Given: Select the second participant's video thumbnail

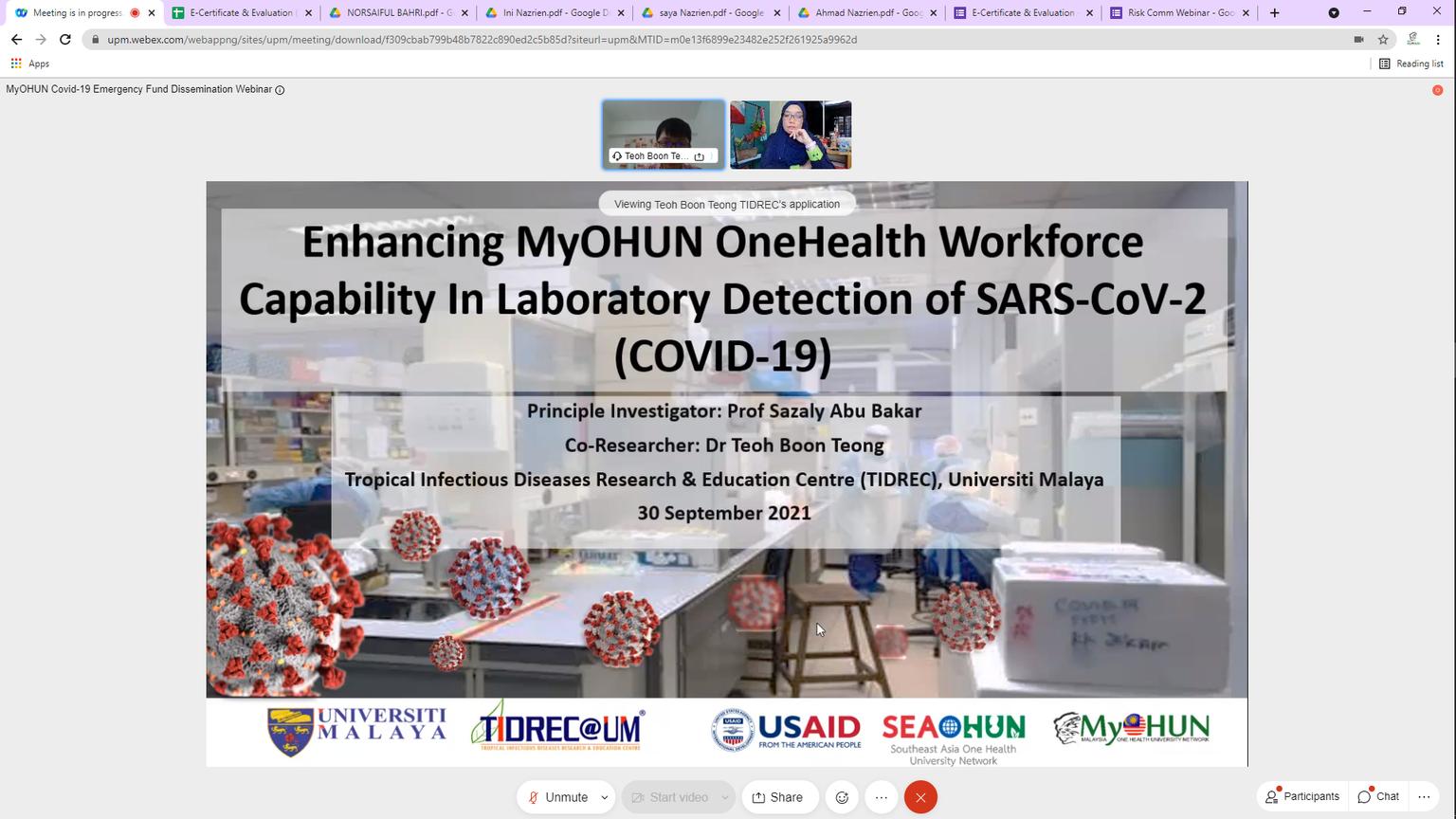Looking at the screenshot, I should coord(791,135).
